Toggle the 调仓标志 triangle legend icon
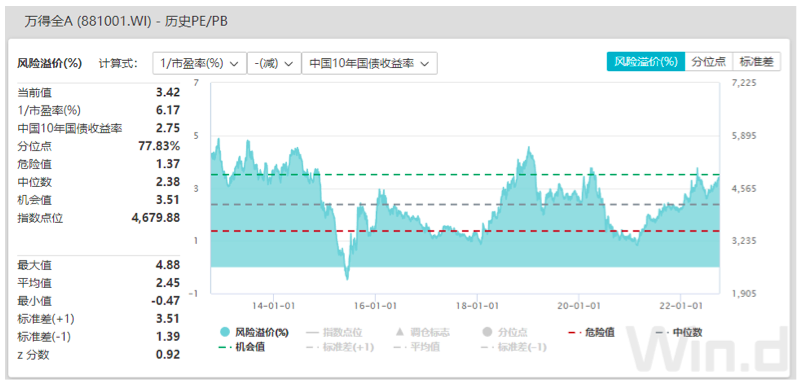The width and height of the screenshot is (800, 387). [400, 332]
